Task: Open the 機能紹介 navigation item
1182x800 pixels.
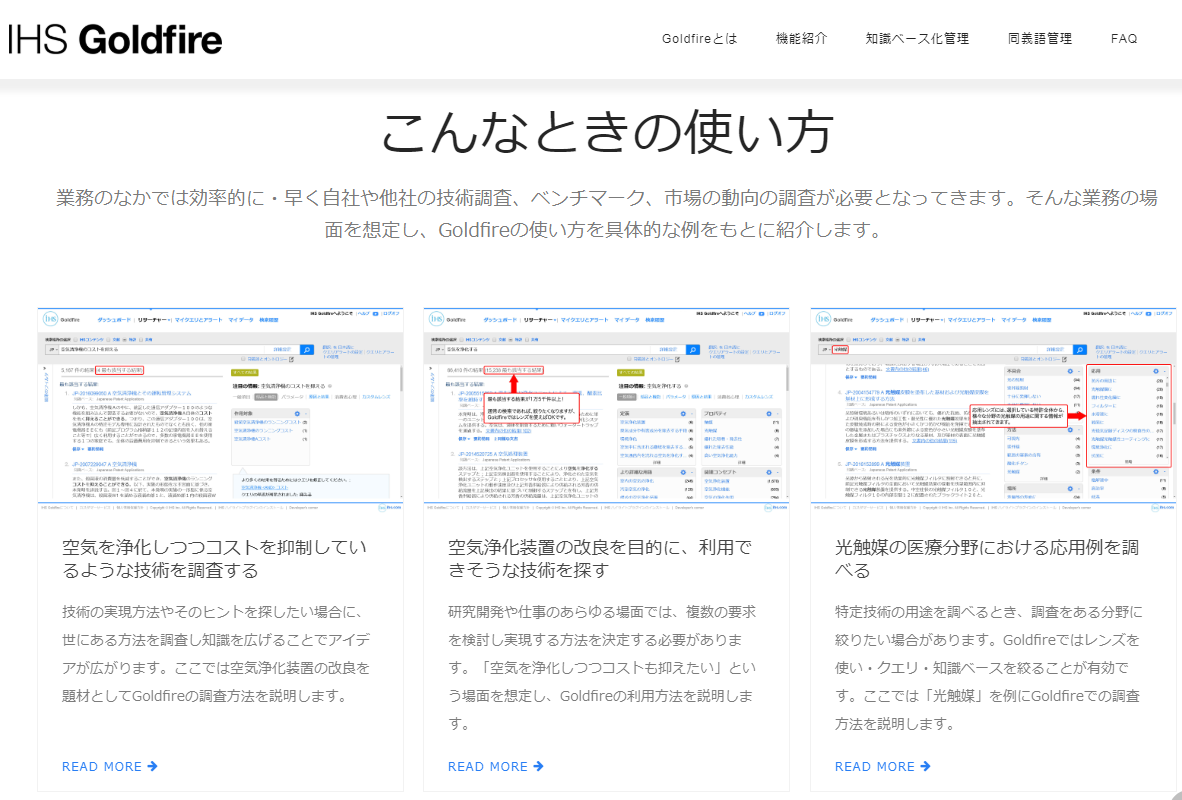Action: click(801, 38)
